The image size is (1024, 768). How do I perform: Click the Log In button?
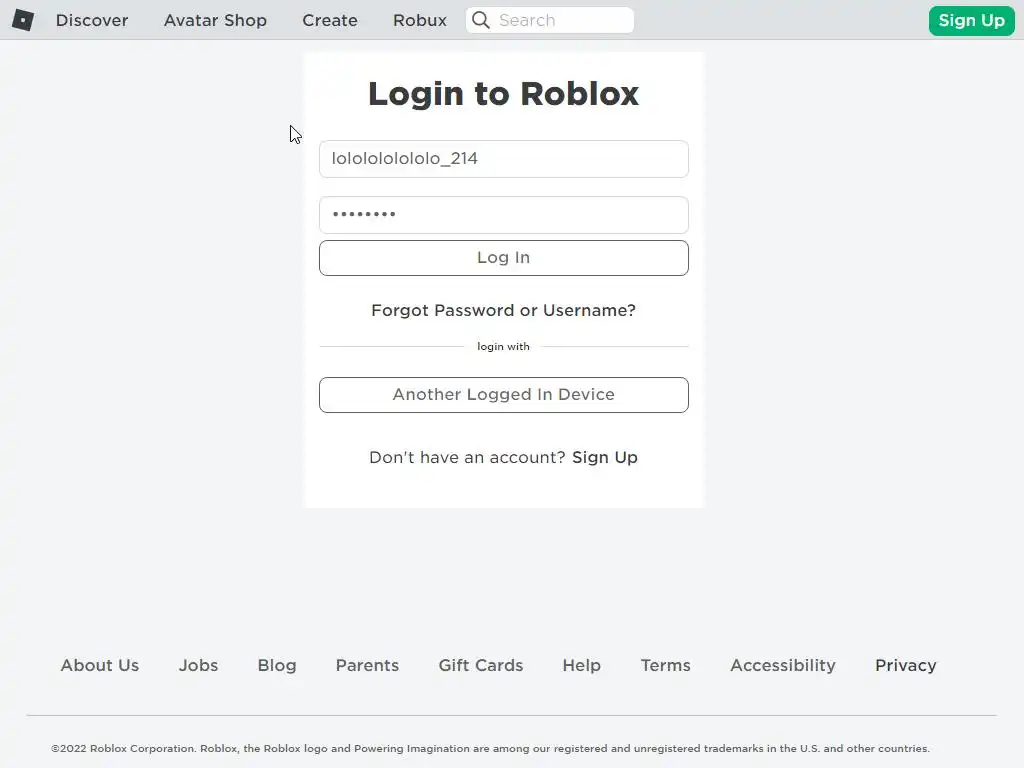coord(504,258)
